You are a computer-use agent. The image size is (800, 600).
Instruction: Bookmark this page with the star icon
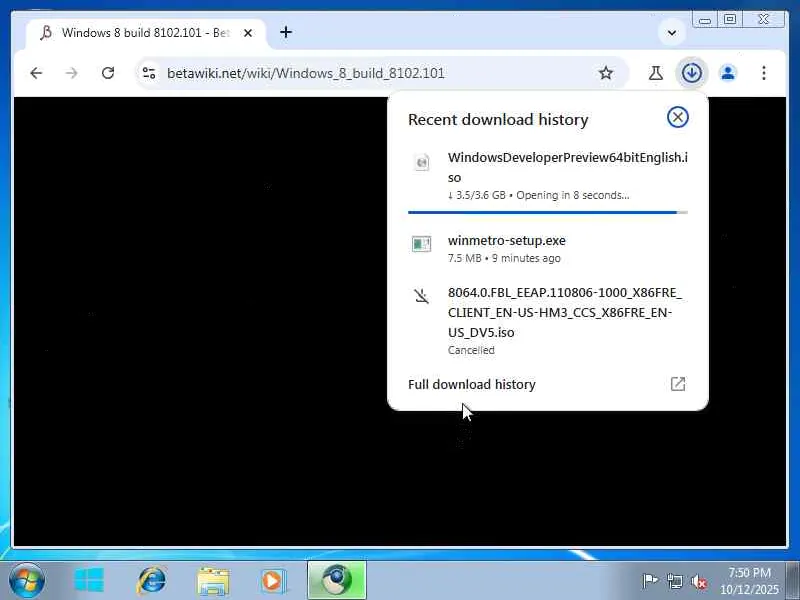[606, 73]
